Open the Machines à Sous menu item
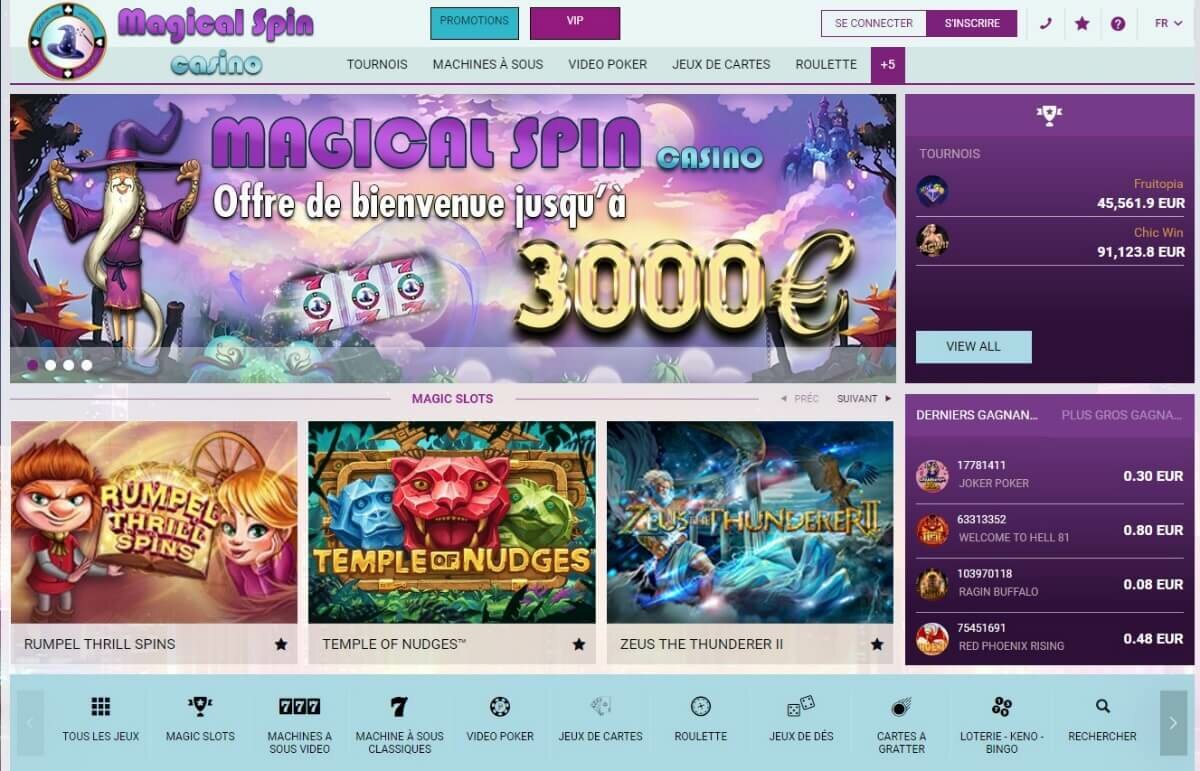 pyautogui.click(x=488, y=64)
